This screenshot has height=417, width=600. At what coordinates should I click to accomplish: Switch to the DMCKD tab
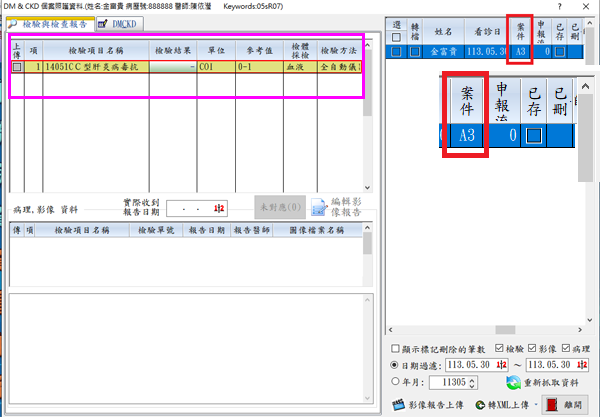[x=118, y=23]
